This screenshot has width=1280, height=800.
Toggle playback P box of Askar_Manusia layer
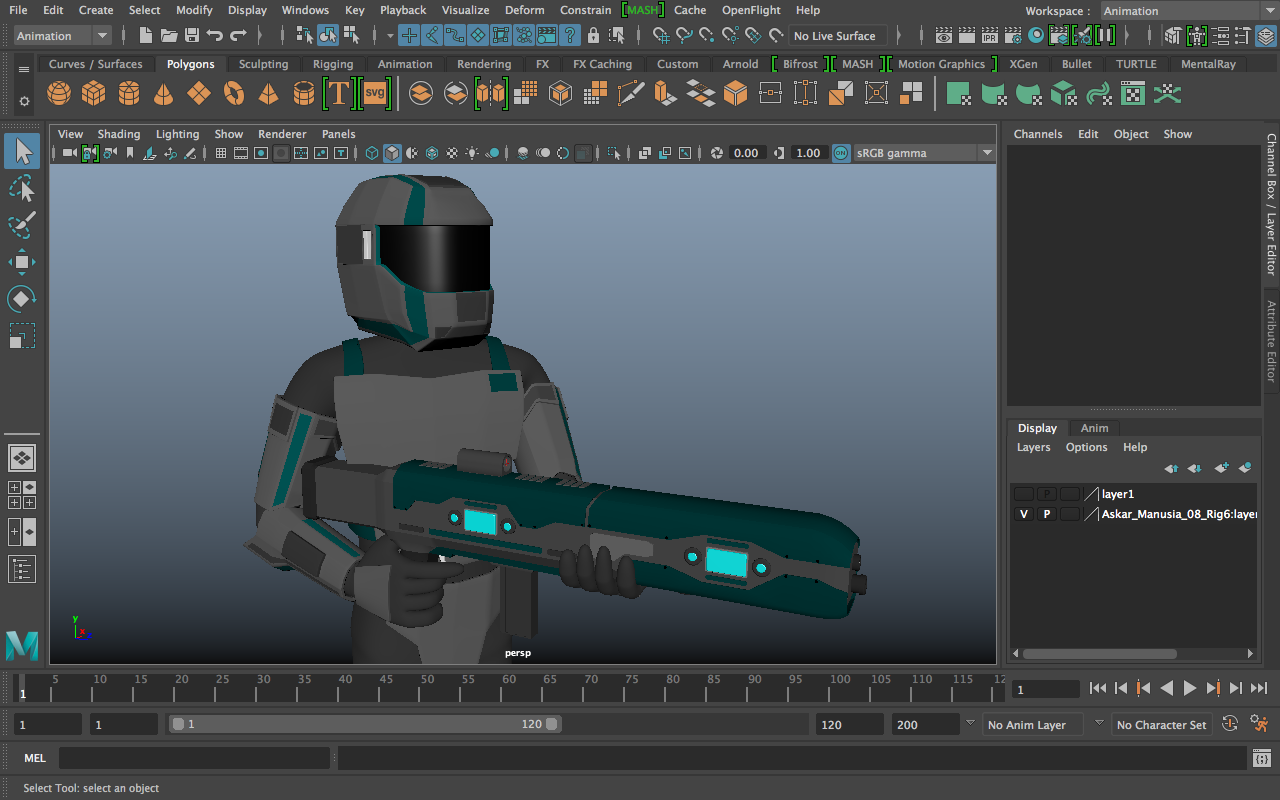pos(1046,514)
